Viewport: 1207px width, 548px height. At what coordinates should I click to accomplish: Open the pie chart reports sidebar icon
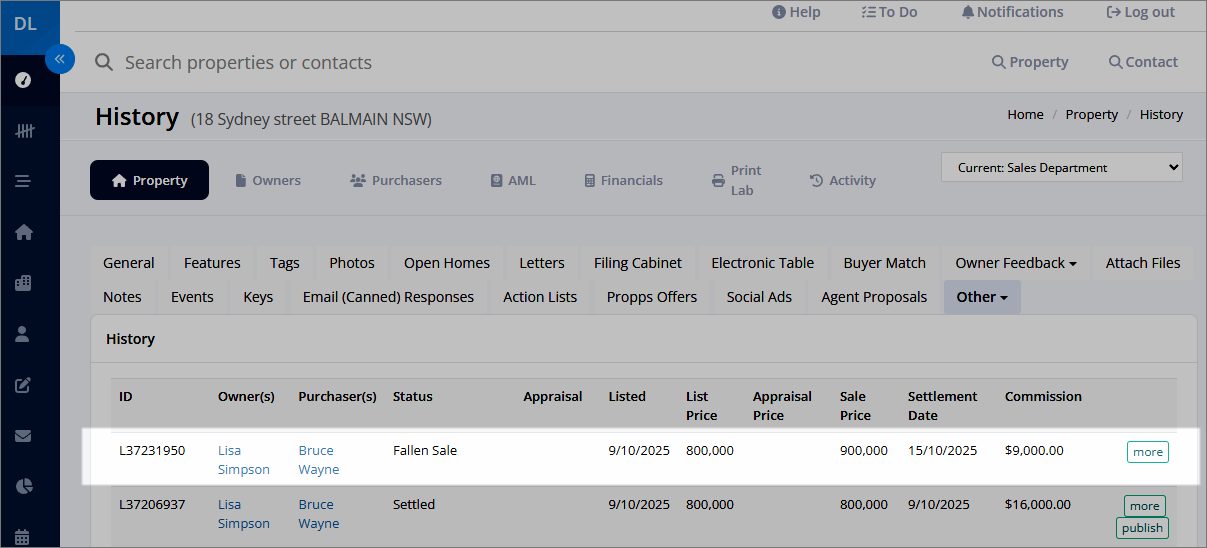(x=24, y=487)
